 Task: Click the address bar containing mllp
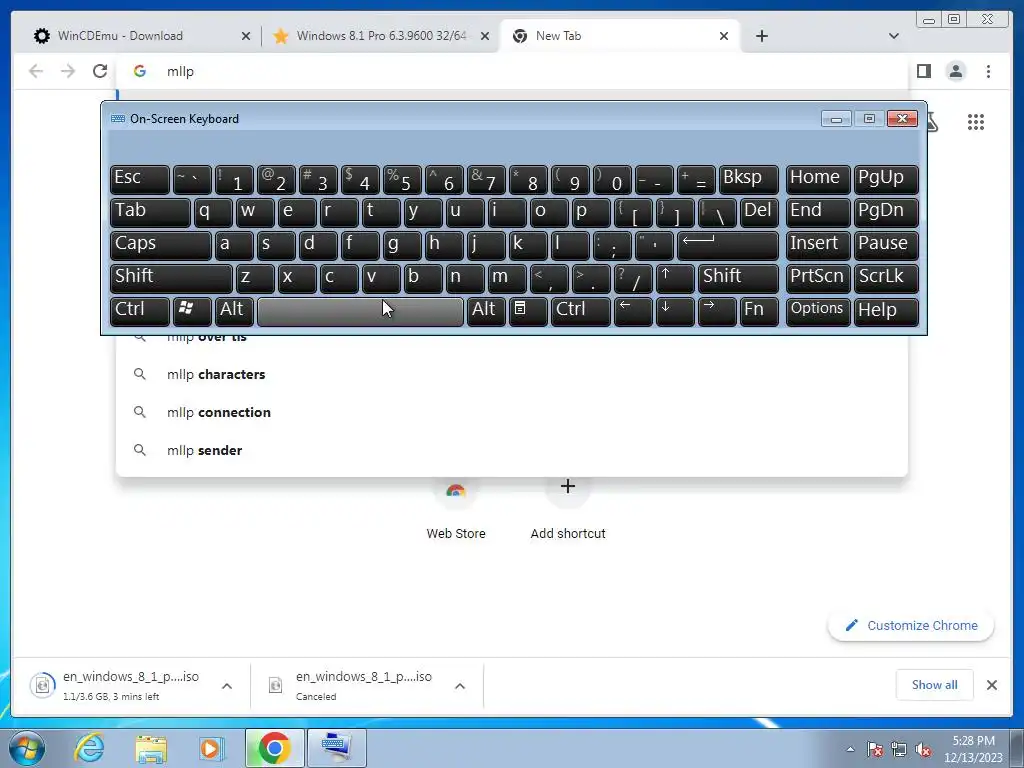[x=512, y=71]
